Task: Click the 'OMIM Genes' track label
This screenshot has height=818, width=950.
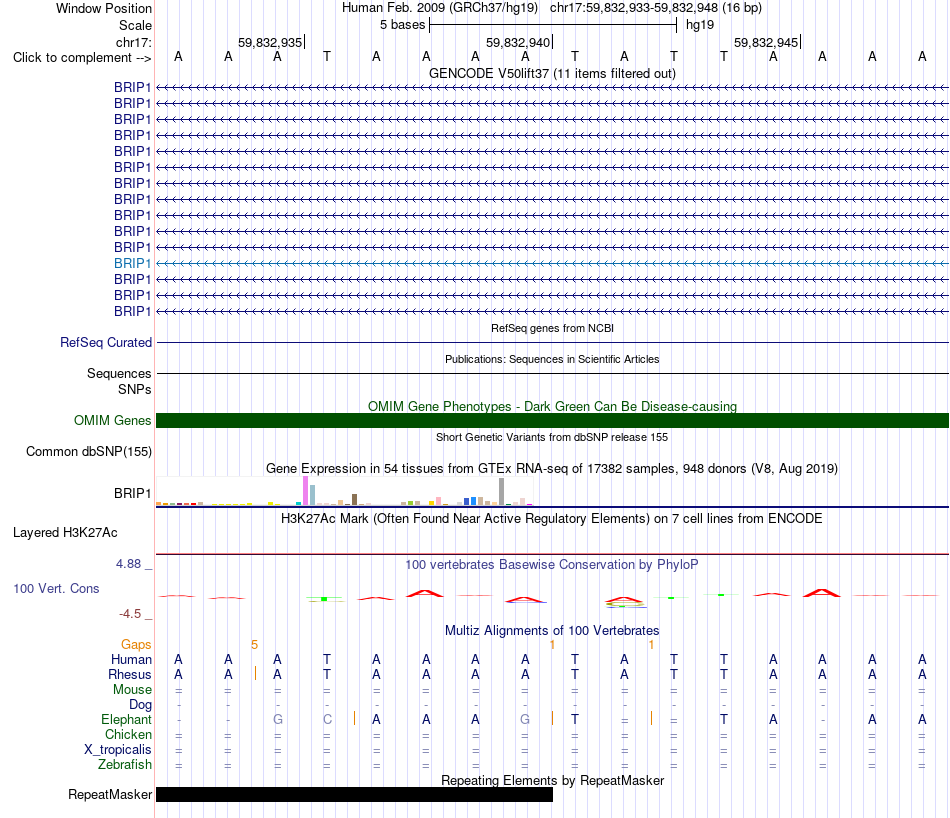Action: pyautogui.click(x=112, y=421)
